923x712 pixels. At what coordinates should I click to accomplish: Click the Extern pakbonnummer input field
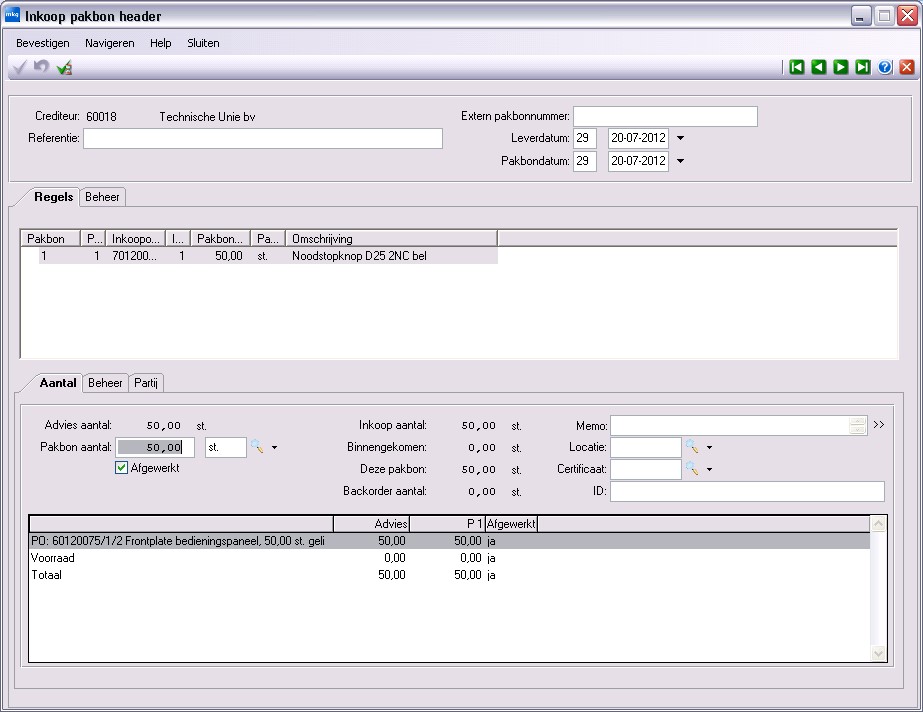(665, 116)
